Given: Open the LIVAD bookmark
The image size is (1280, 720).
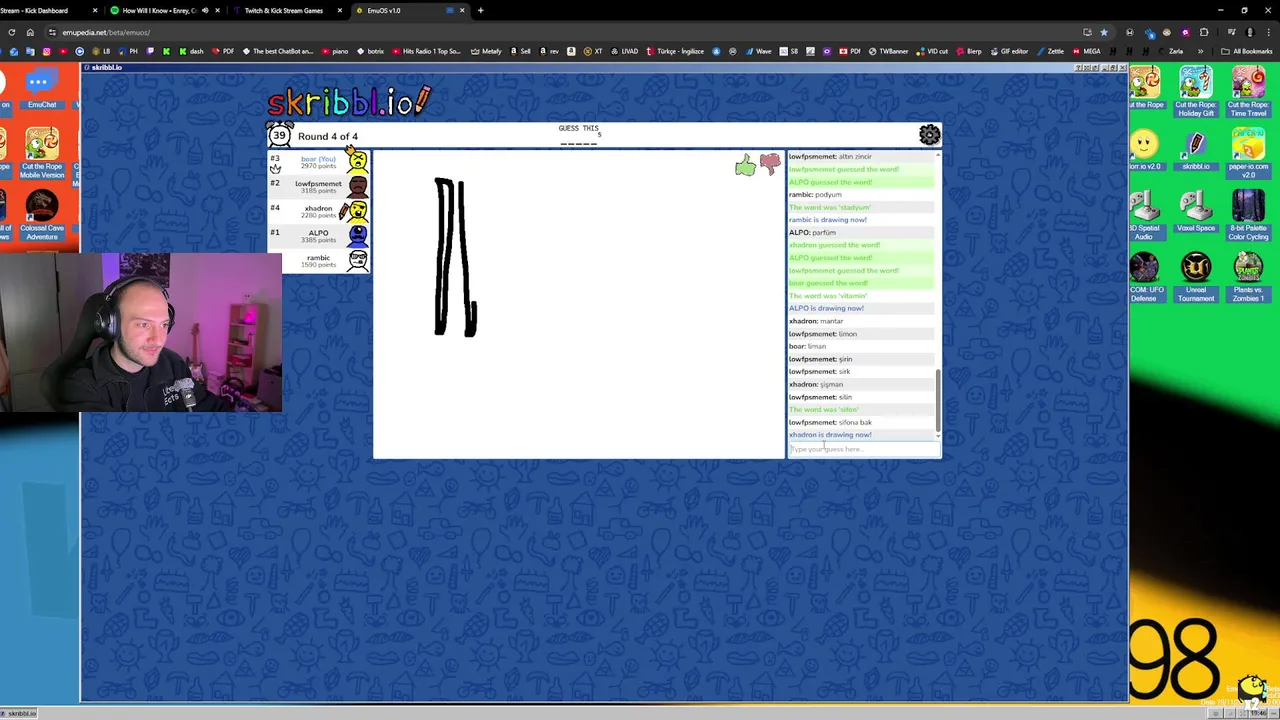Looking at the screenshot, I should pos(624,51).
